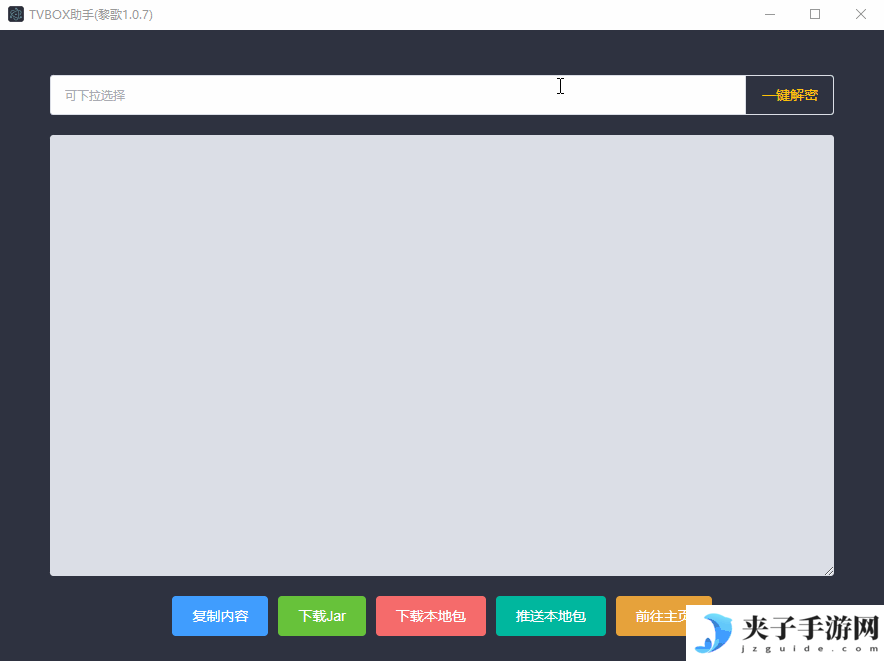Click the TVBOX助手 app icon in title bar
Viewport: 884px width, 661px height.
point(16,14)
